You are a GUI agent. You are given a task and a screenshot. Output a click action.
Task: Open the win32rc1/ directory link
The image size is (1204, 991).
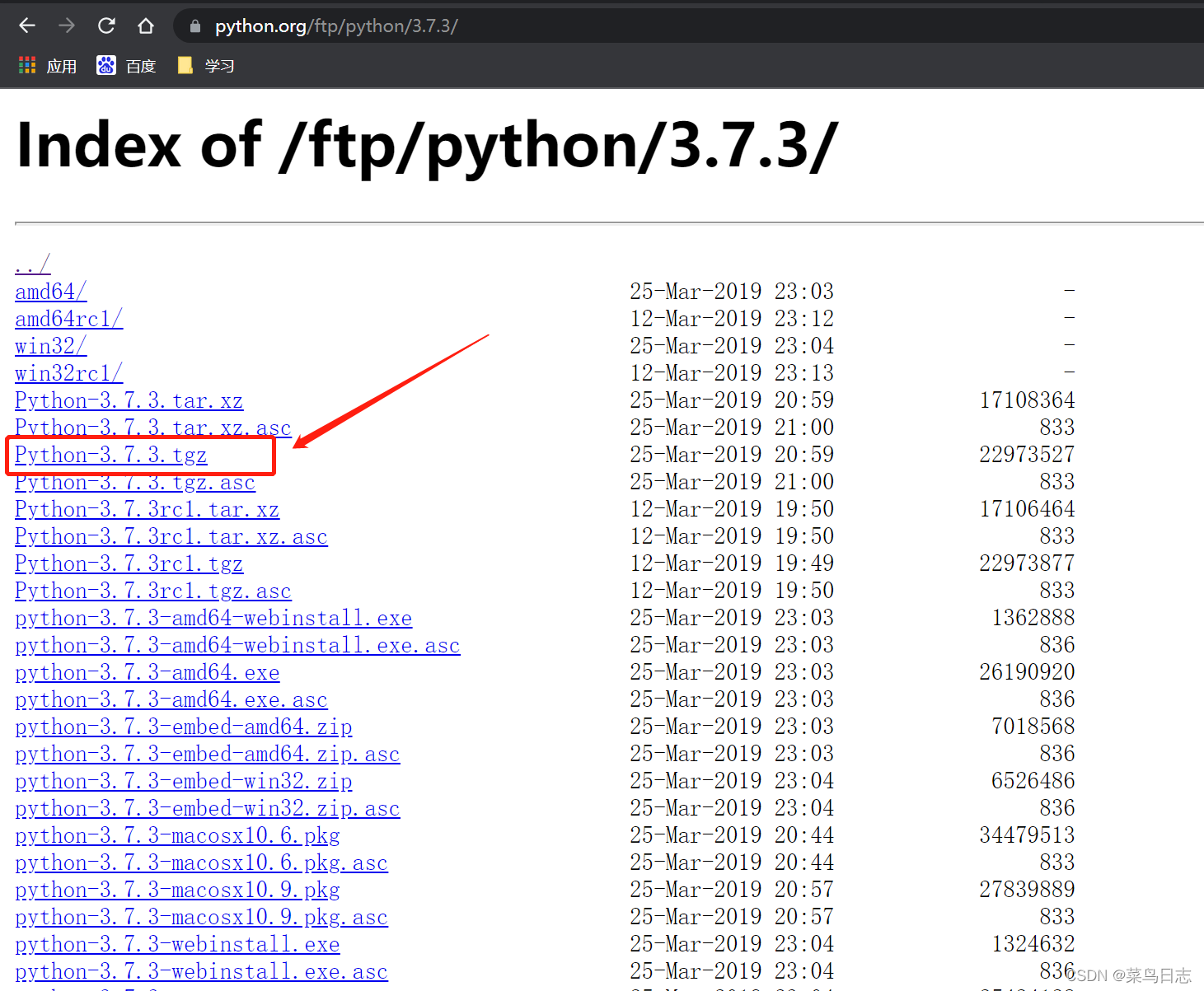click(69, 373)
